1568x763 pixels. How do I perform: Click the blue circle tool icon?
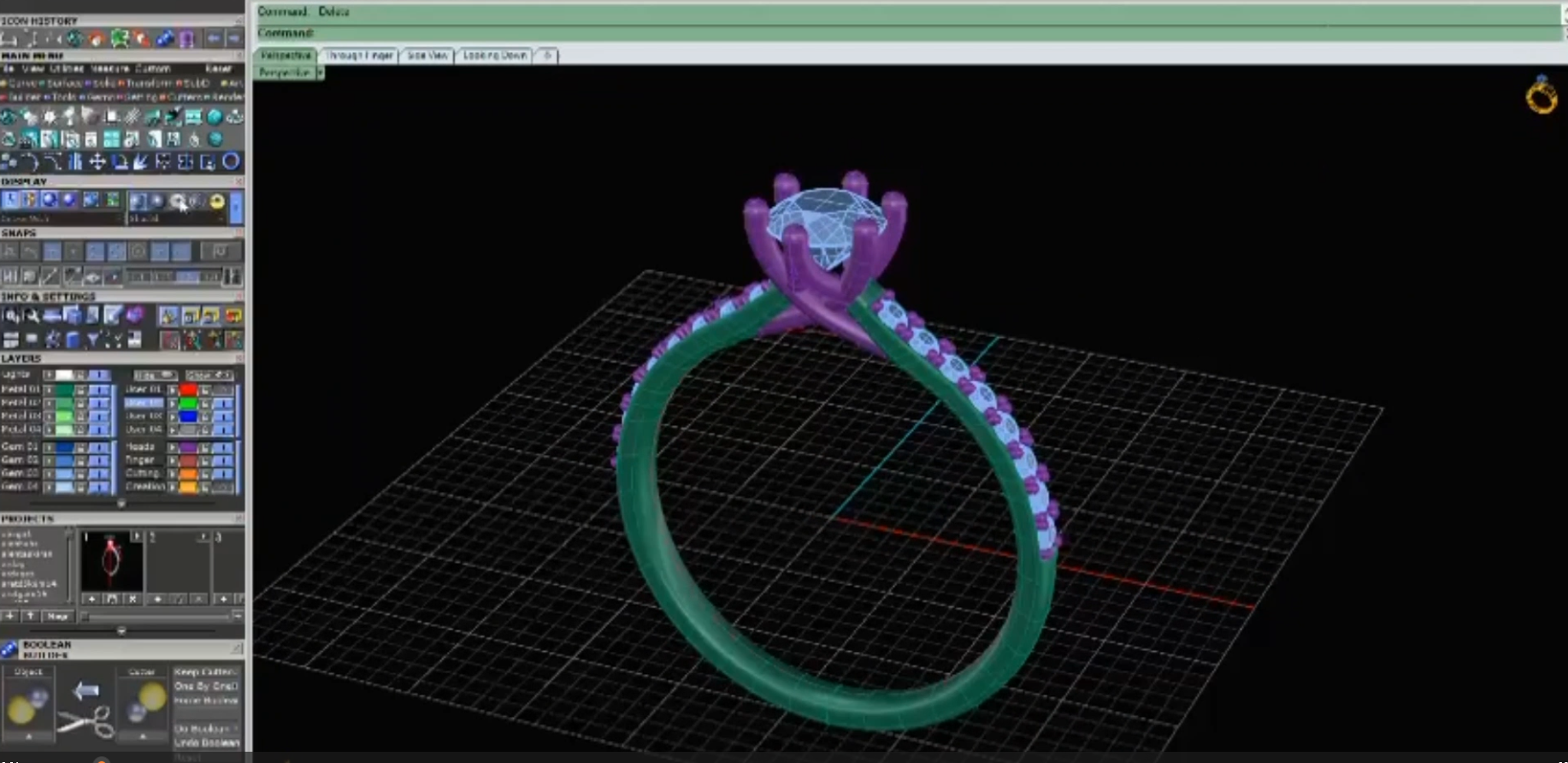click(231, 161)
